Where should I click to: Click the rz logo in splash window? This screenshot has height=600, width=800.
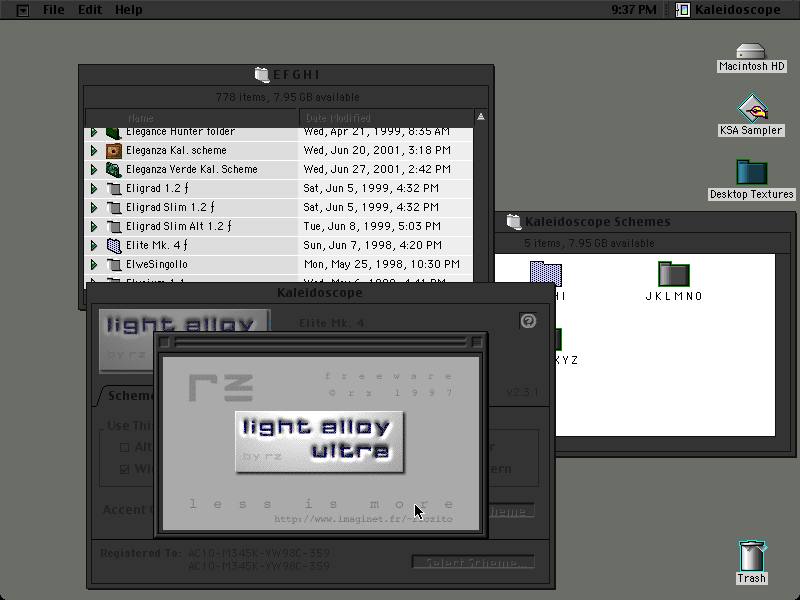[220, 388]
